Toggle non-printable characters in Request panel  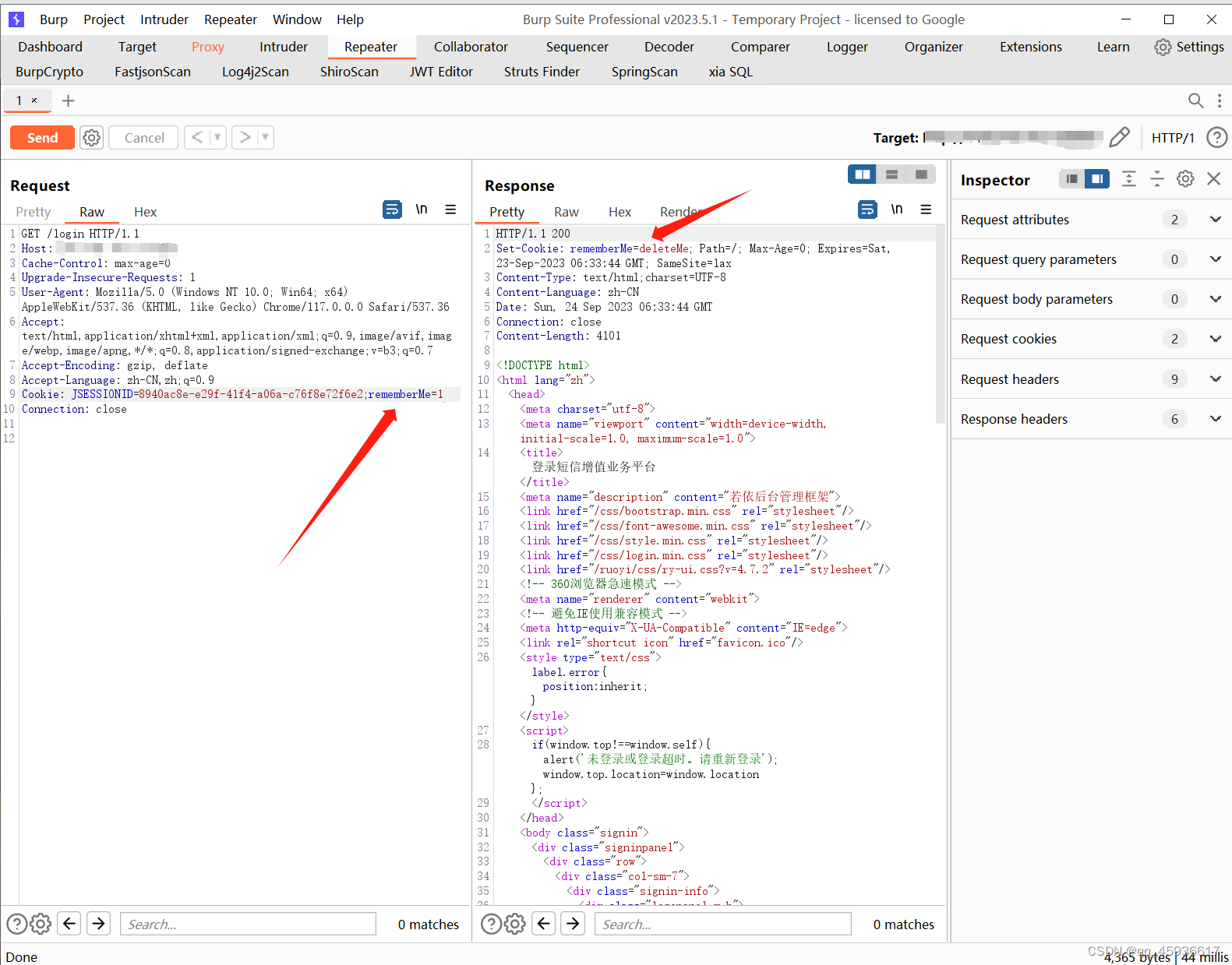(422, 210)
